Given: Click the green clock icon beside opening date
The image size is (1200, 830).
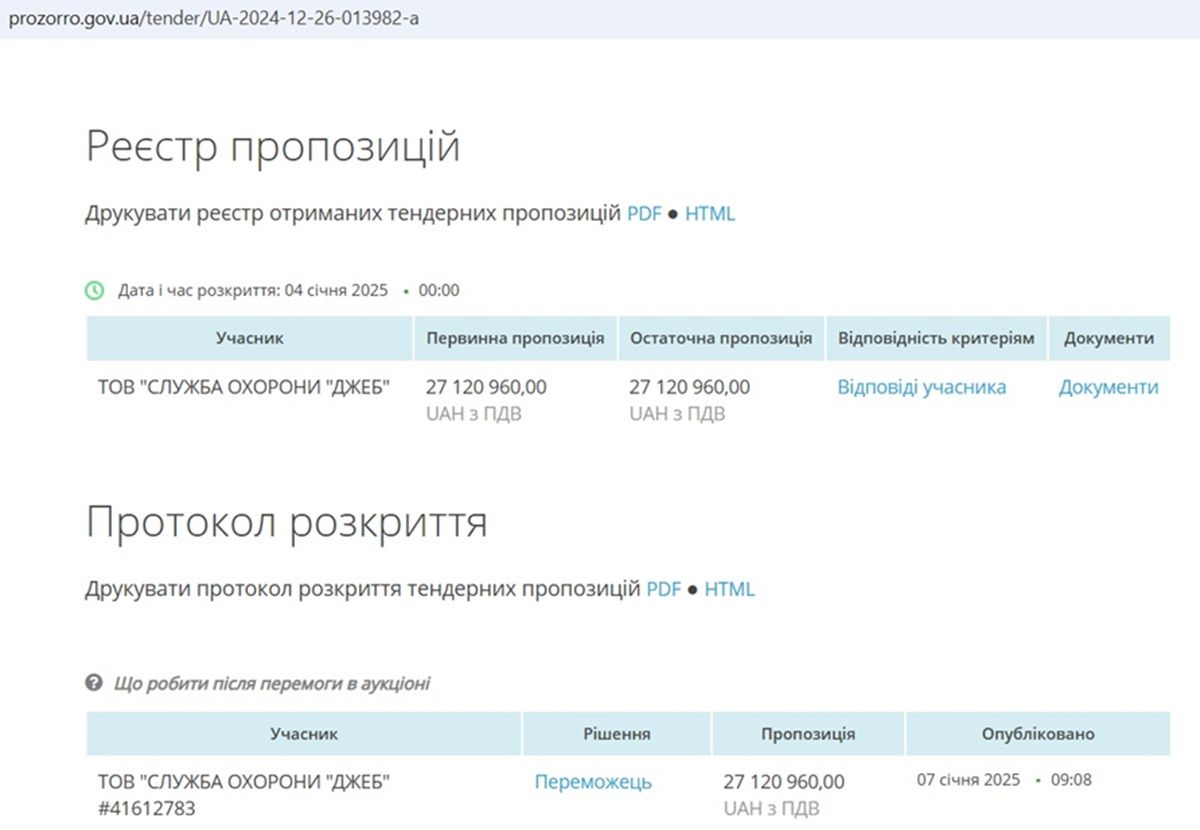Looking at the screenshot, I should coord(94,291).
